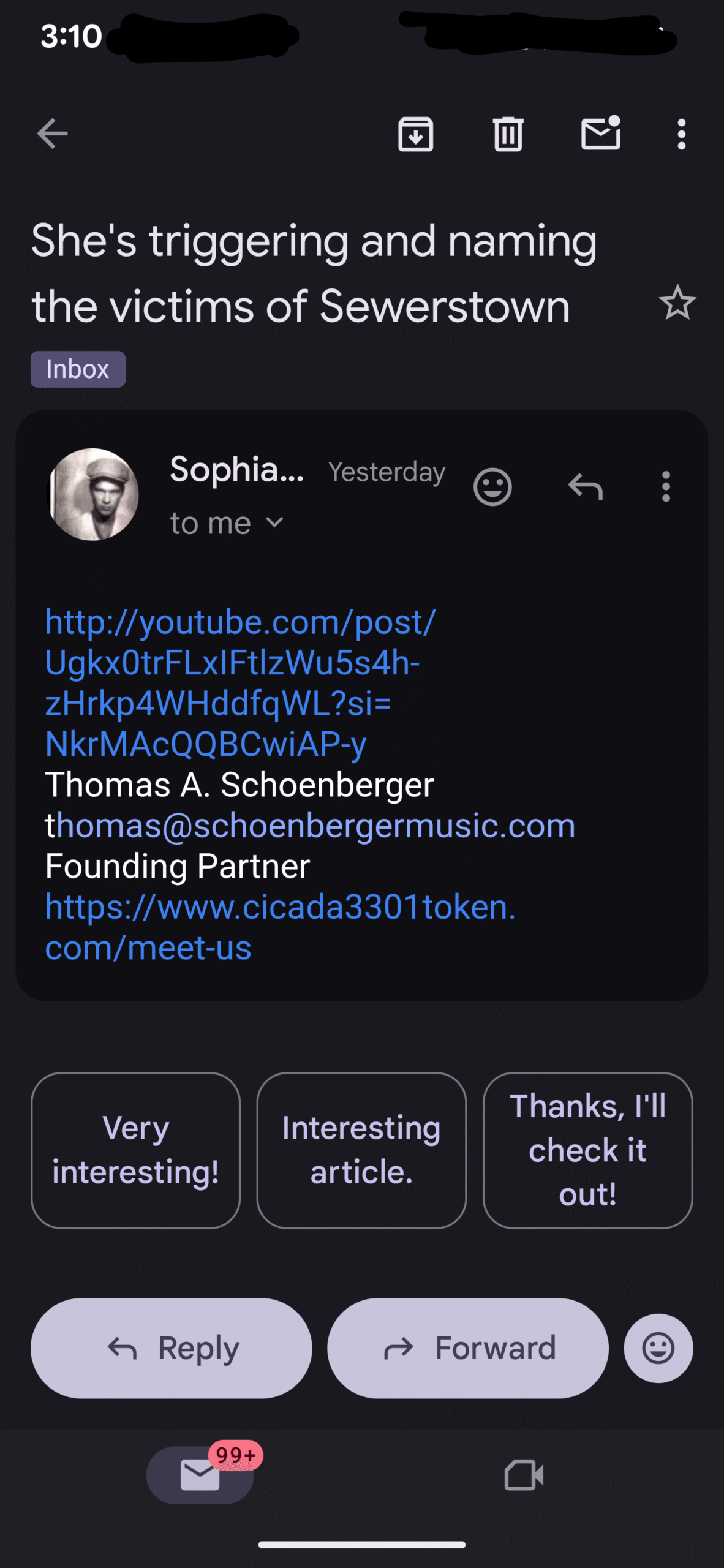
Task: Go back using the arrow icon
Action: 53,134
